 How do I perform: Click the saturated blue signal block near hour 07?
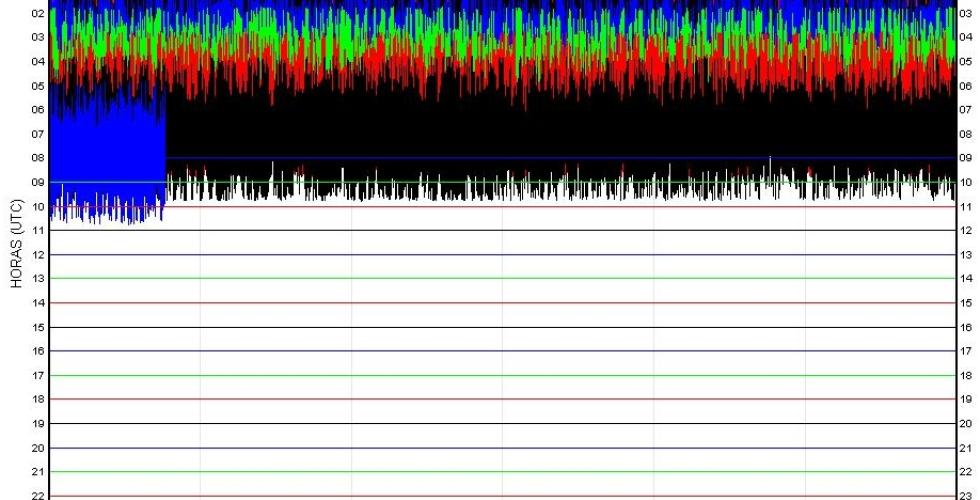point(108,156)
